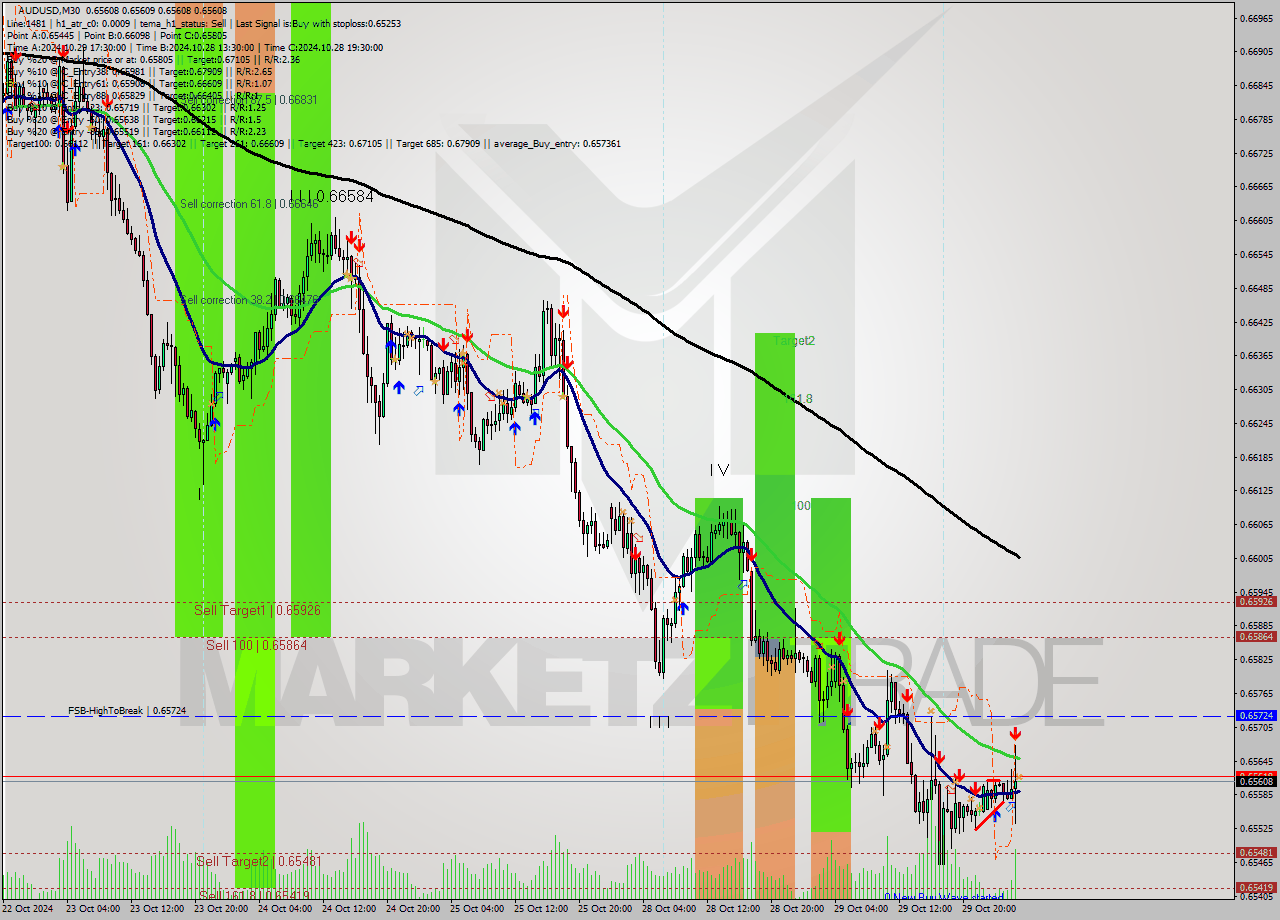Click the 0.65825 price axis value

click(x=1256, y=660)
